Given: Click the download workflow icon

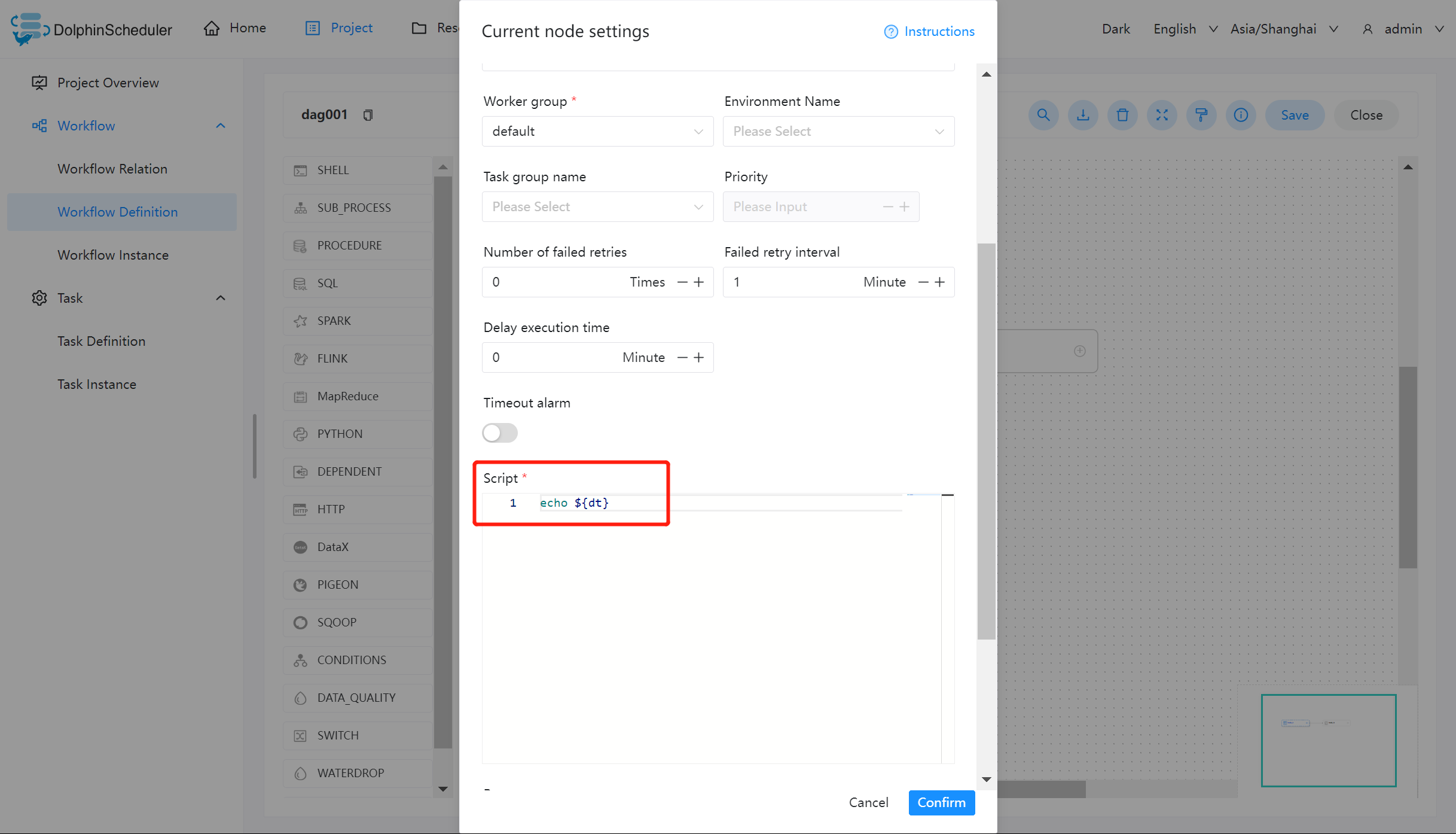Looking at the screenshot, I should coord(1083,115).
